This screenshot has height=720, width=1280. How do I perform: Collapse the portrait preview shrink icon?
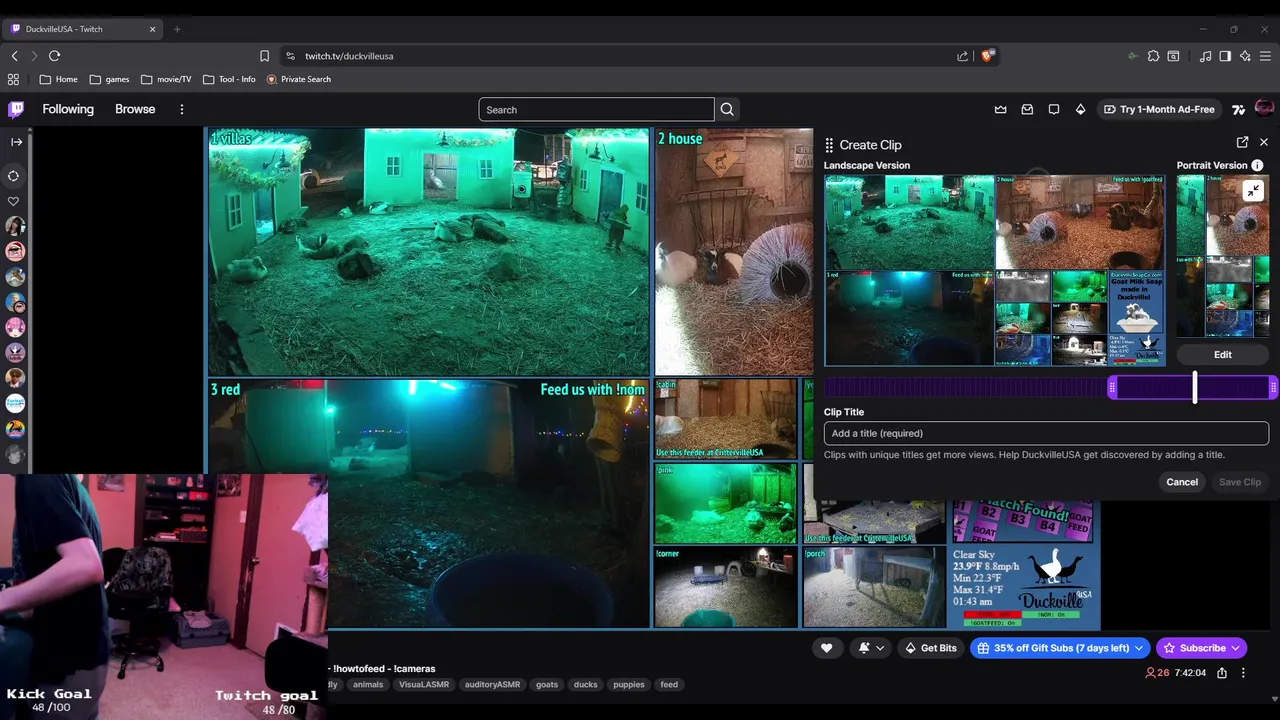(1253, 190)
